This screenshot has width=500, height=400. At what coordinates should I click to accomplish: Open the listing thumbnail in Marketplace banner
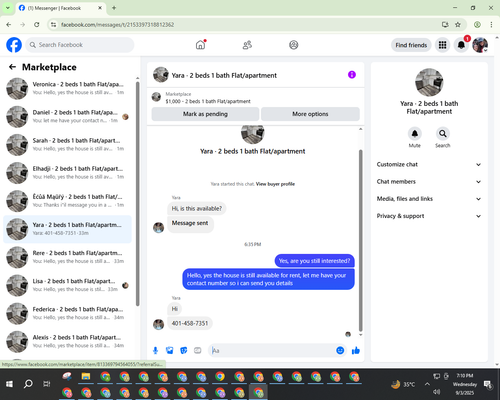[156, 97]
